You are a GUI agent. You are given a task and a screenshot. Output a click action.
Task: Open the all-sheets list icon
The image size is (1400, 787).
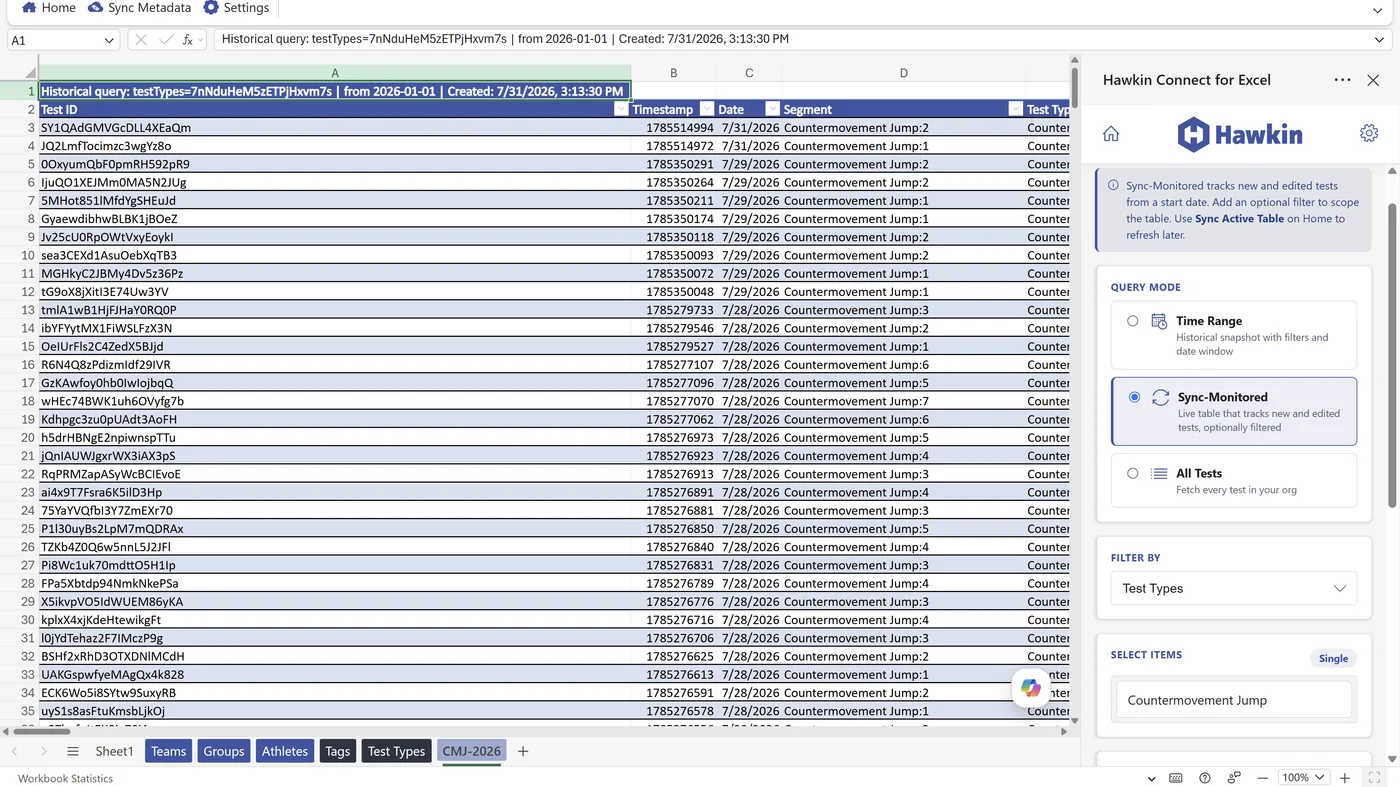click(x=72, y=751)
